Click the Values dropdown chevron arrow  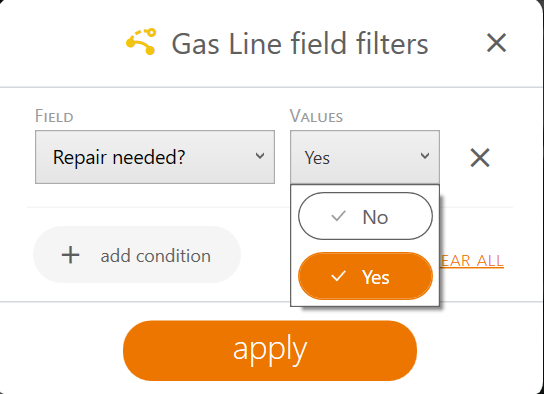point(425,156)
